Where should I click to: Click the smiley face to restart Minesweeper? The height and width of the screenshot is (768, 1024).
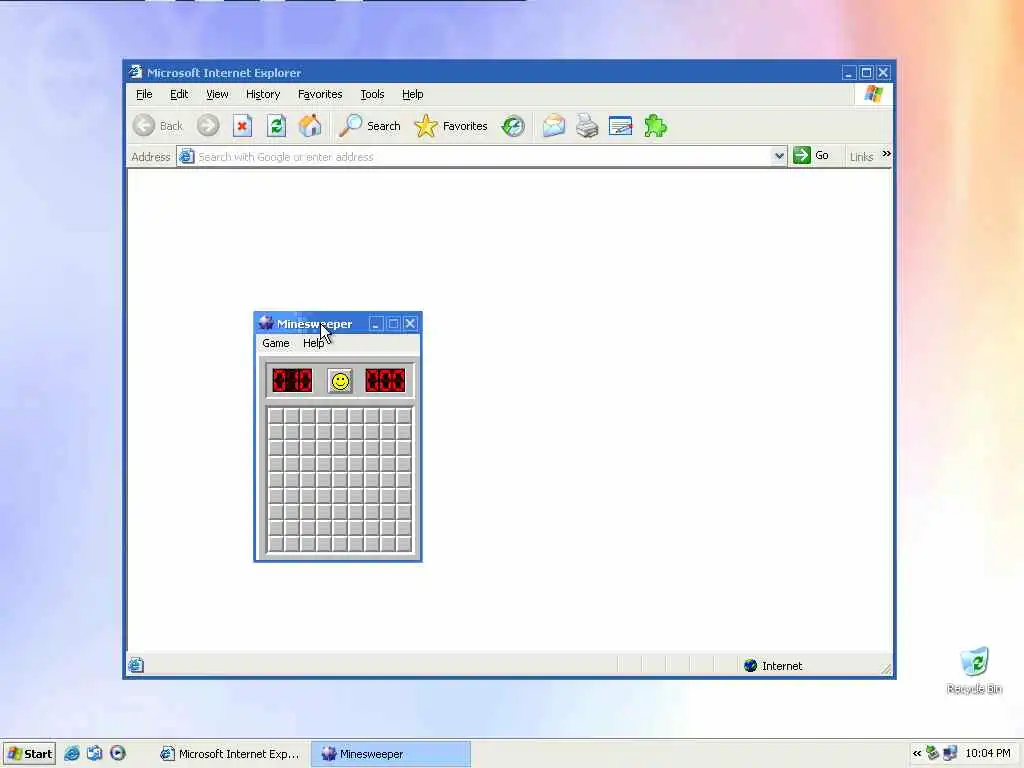pos(340,381)
